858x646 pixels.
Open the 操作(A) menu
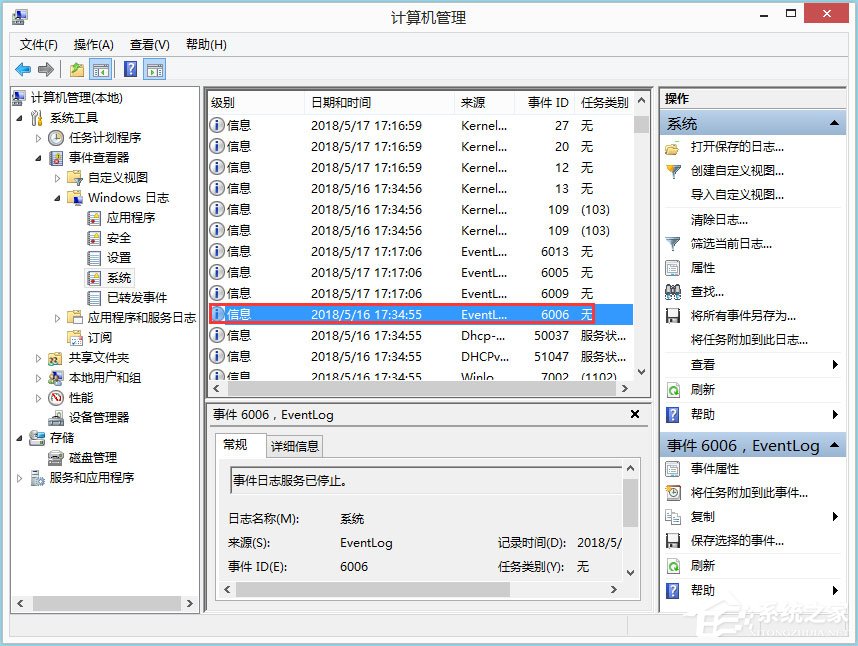pos(91,44)
